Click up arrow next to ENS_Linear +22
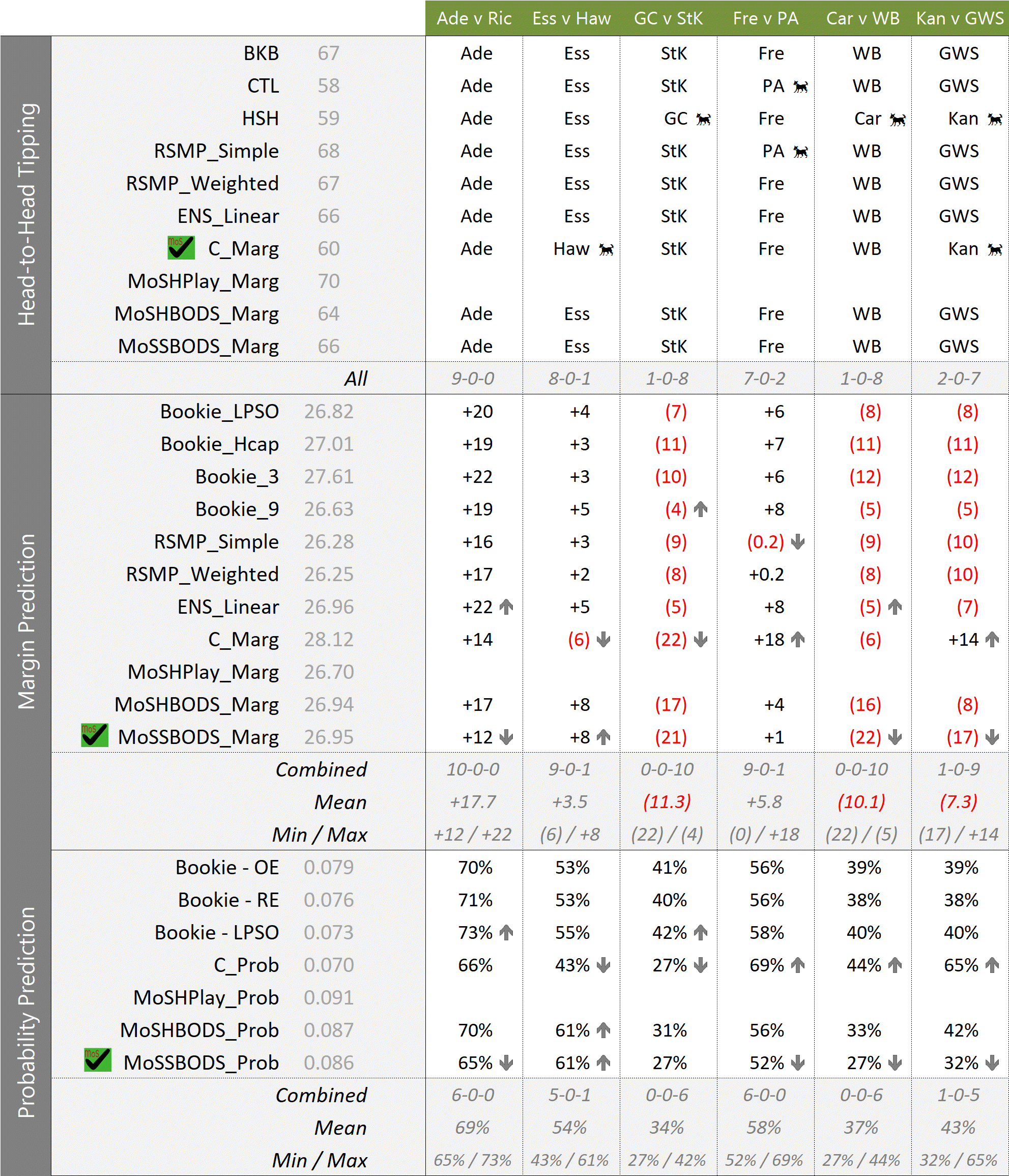 point(506,607)
